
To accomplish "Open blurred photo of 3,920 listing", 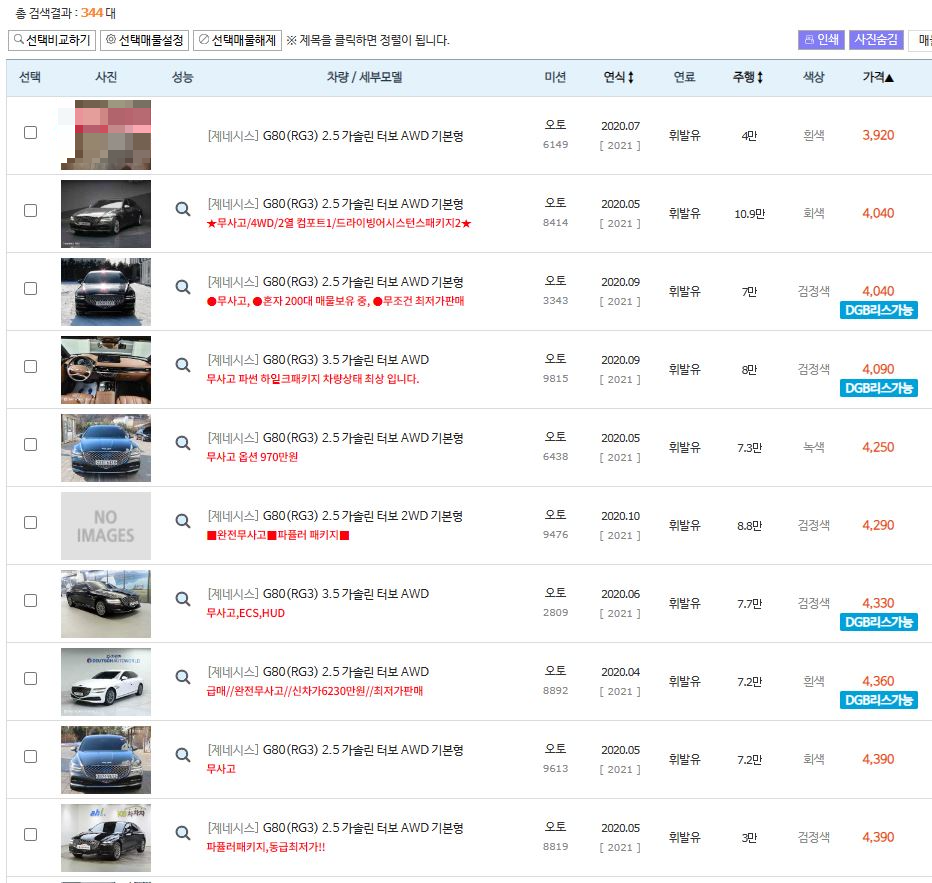I will pyautogui.click(x=106, y=135).
